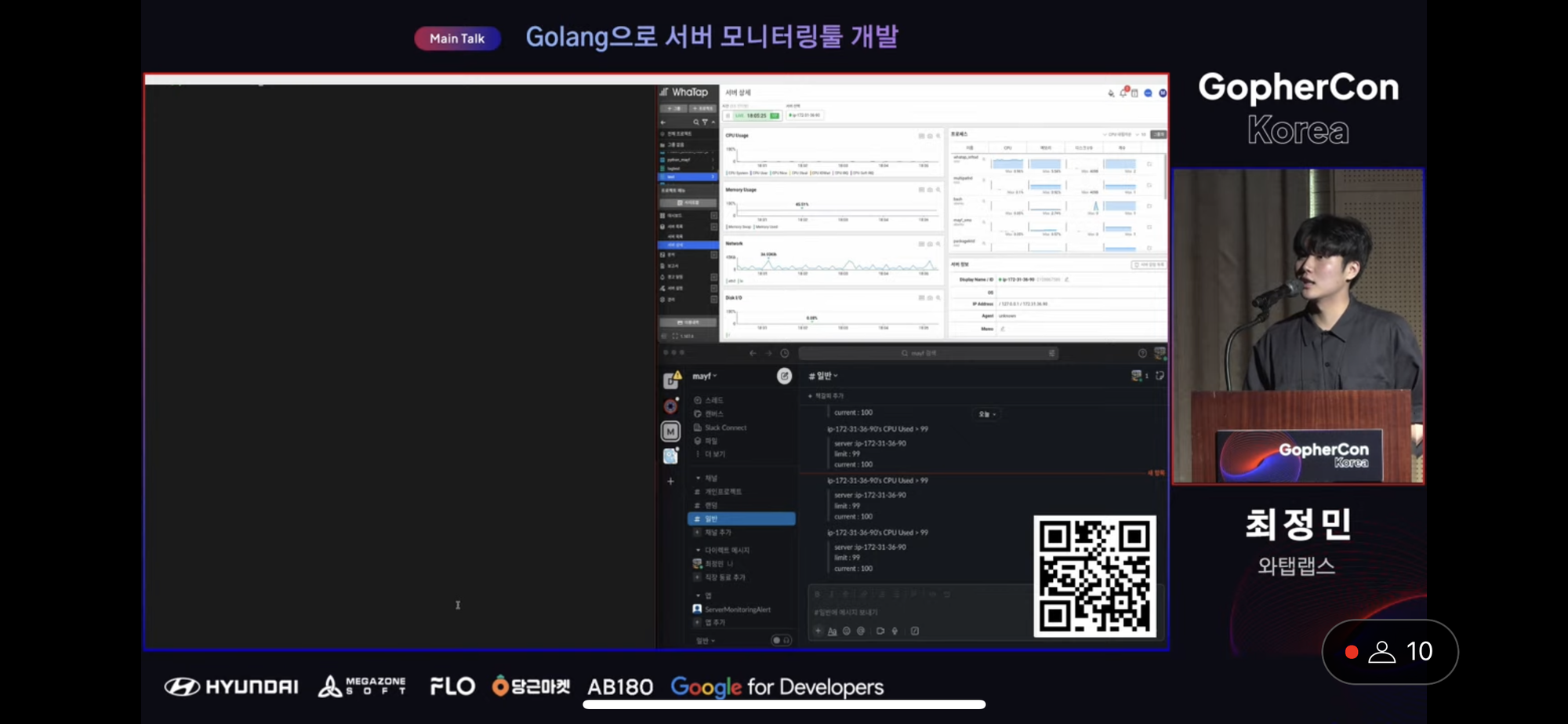The width and height of the screenshot is (1568, 724).
Task: Open Slack history clock icon
Action: (x=785, y=353)
